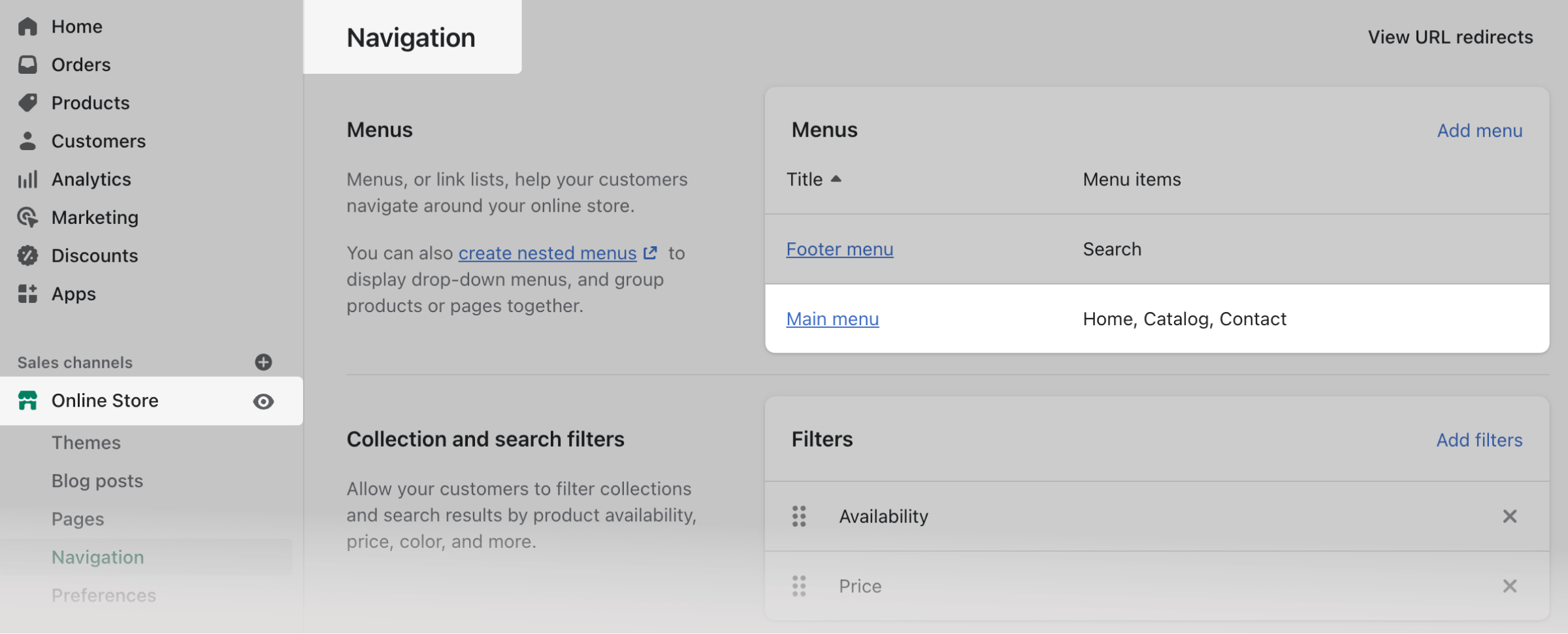Click the Marketing target icon

click(x=27, y=217)
